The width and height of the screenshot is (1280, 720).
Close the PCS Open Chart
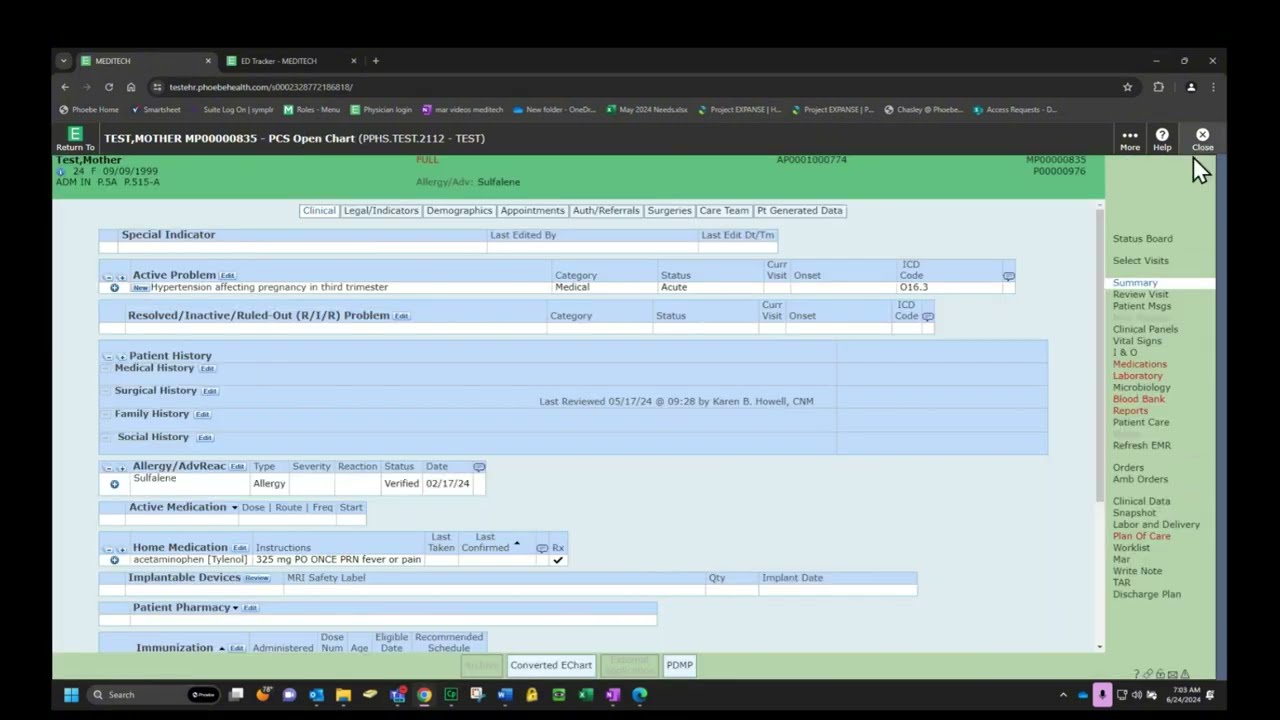[x=1202, y=139]
